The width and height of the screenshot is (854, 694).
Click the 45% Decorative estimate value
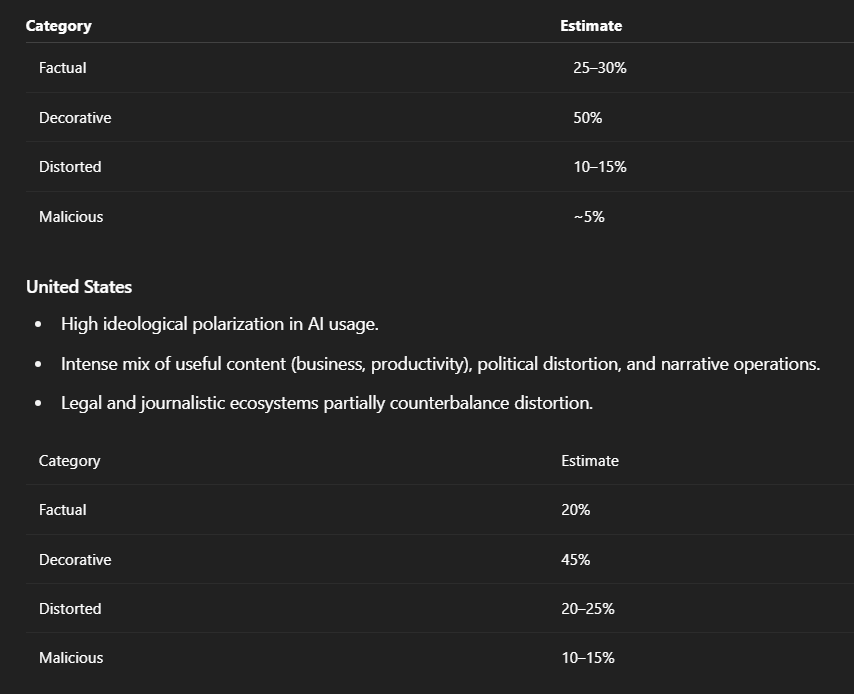(576, 560)
